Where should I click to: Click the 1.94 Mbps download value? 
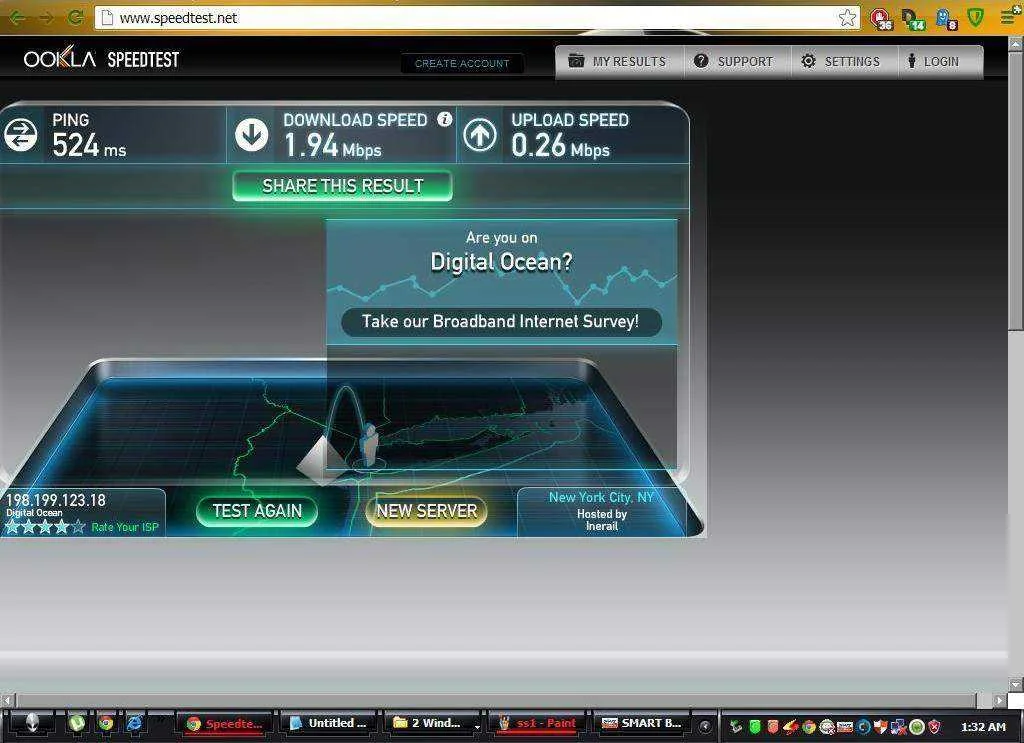(333, 145)
